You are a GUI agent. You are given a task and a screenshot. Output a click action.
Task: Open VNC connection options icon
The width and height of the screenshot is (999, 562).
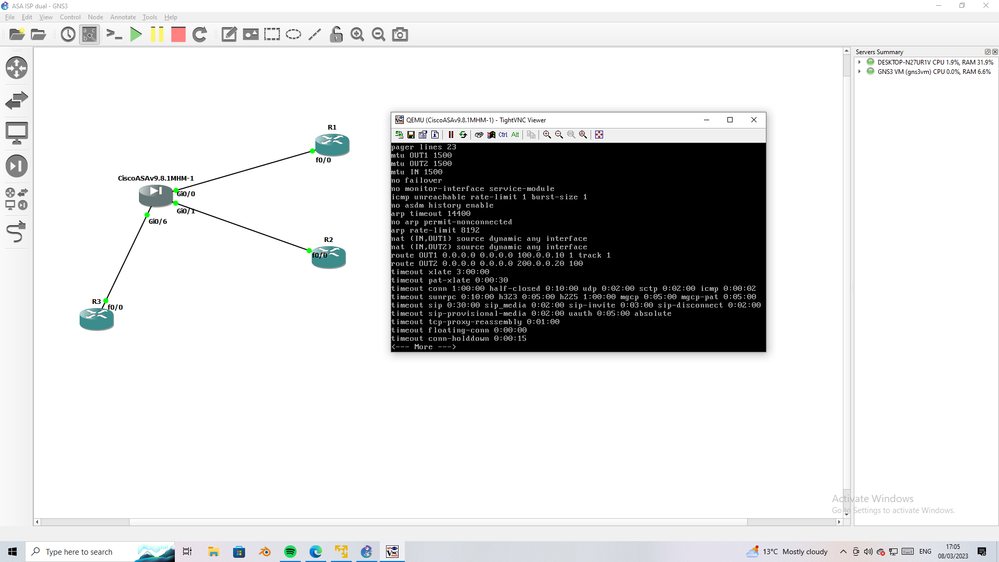pos(423,134)
